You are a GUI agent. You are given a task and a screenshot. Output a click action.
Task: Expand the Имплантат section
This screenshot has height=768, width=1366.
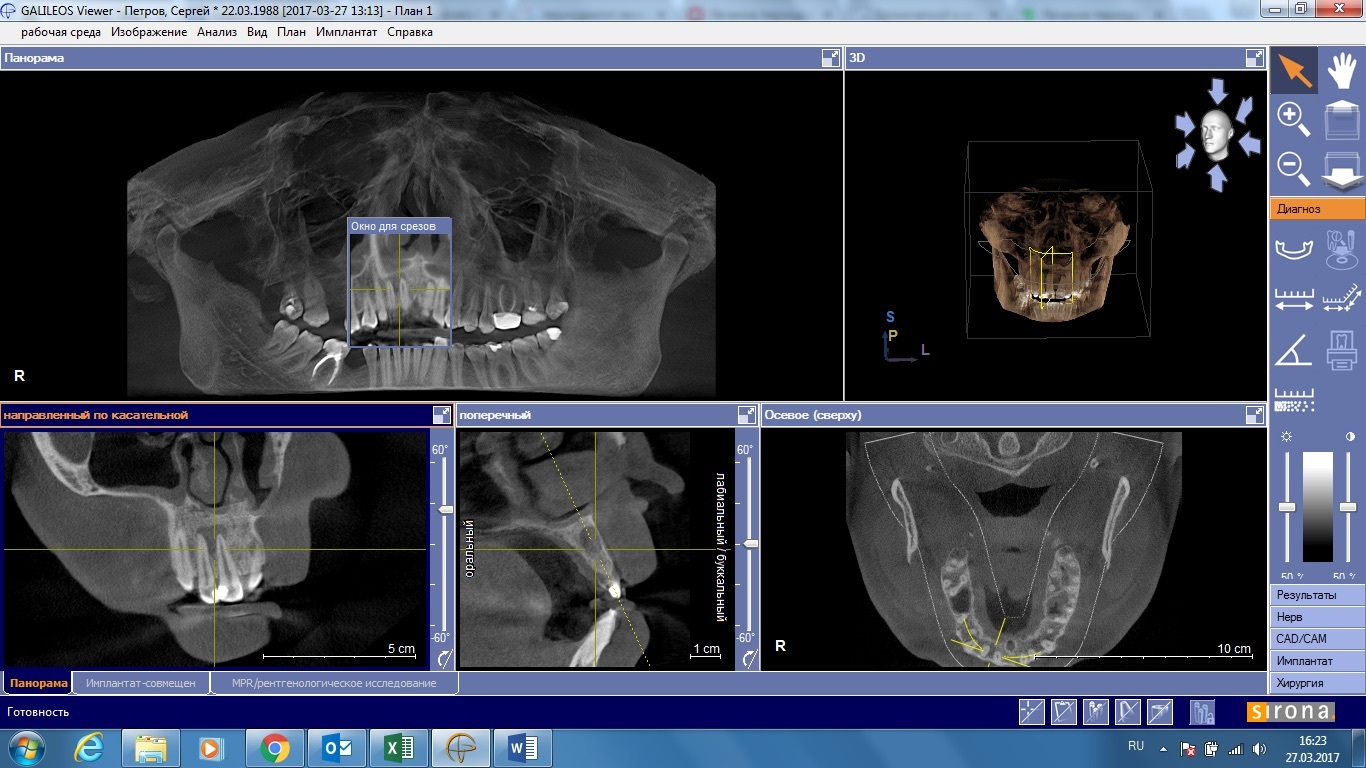click(x=1317, y=661)
